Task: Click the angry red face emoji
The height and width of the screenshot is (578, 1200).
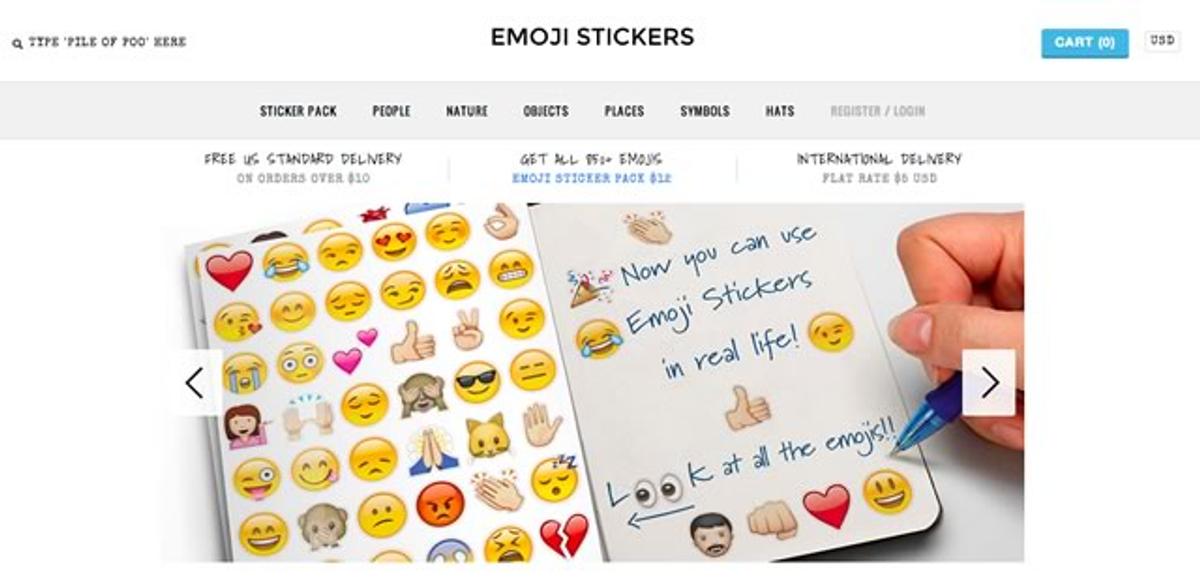Action: 440,505
